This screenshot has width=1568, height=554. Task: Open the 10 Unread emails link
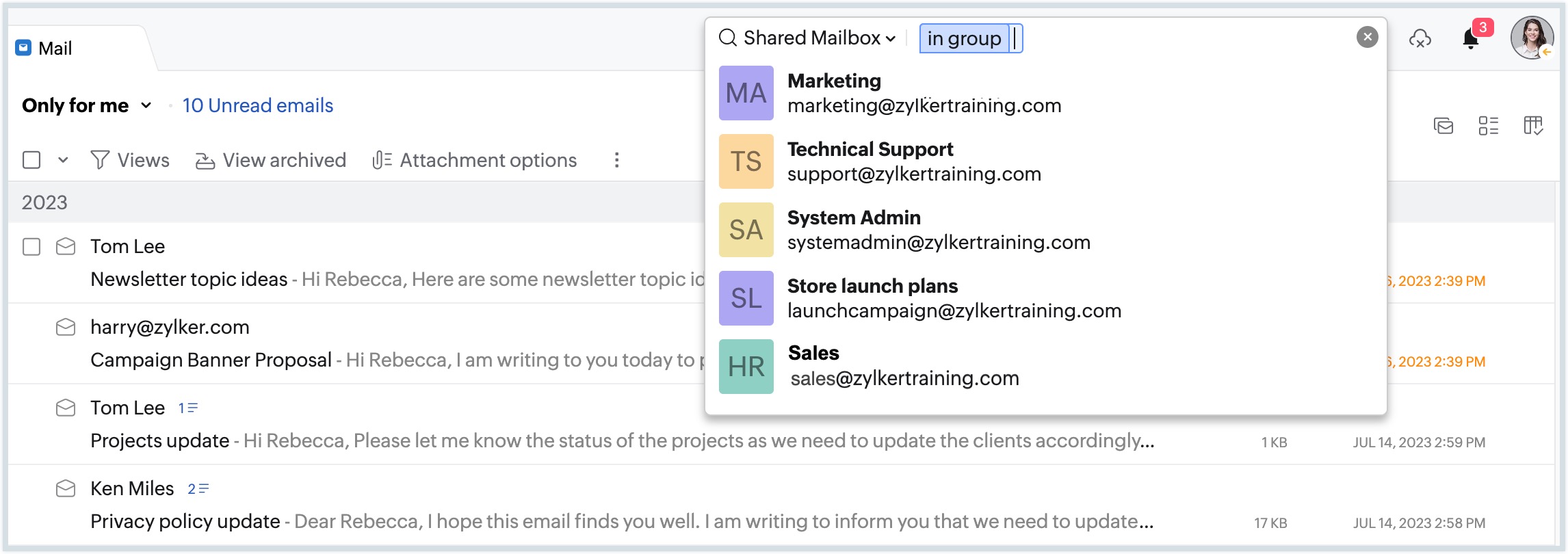tap(258, 105)
